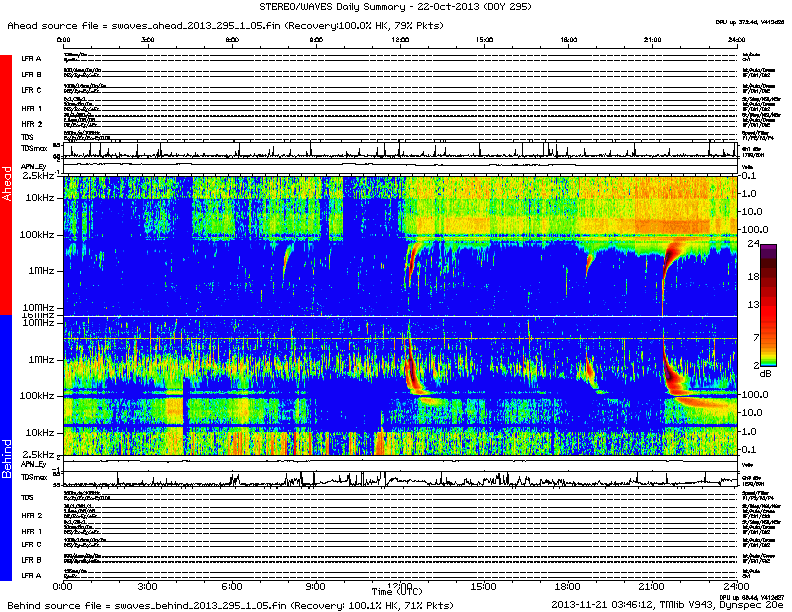
Task: Click the red Ahead spacecraft side bar
Action: [7, 185]
